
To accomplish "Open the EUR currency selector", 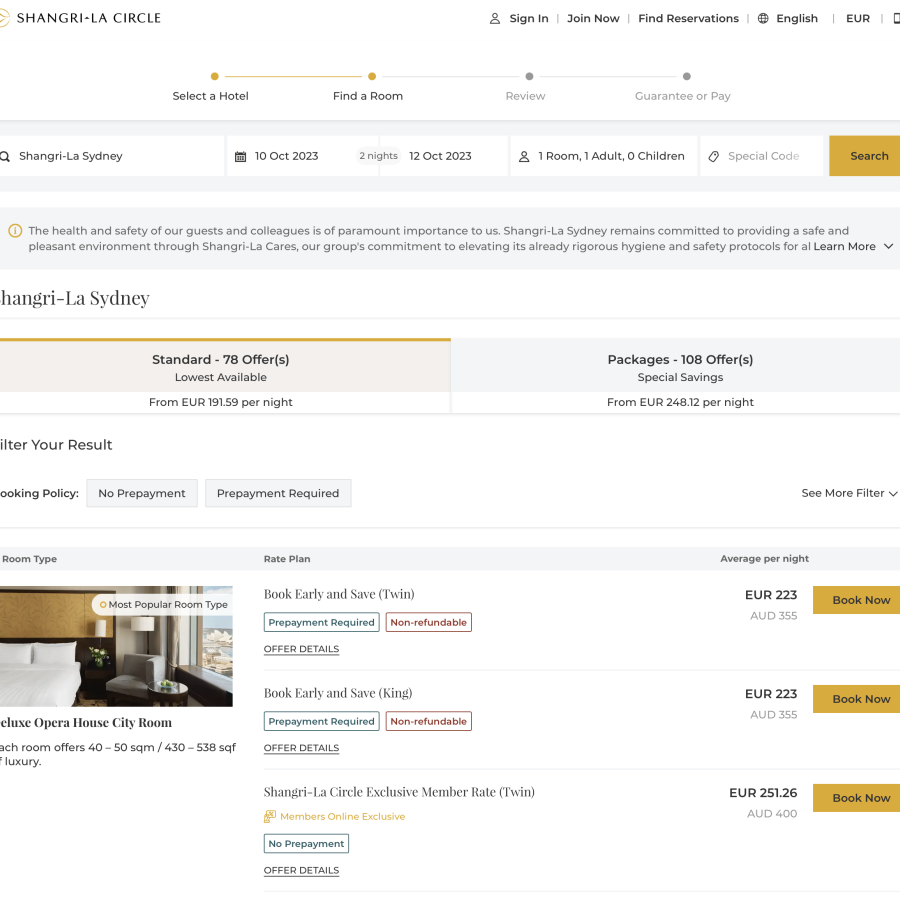I will [858, 18].
